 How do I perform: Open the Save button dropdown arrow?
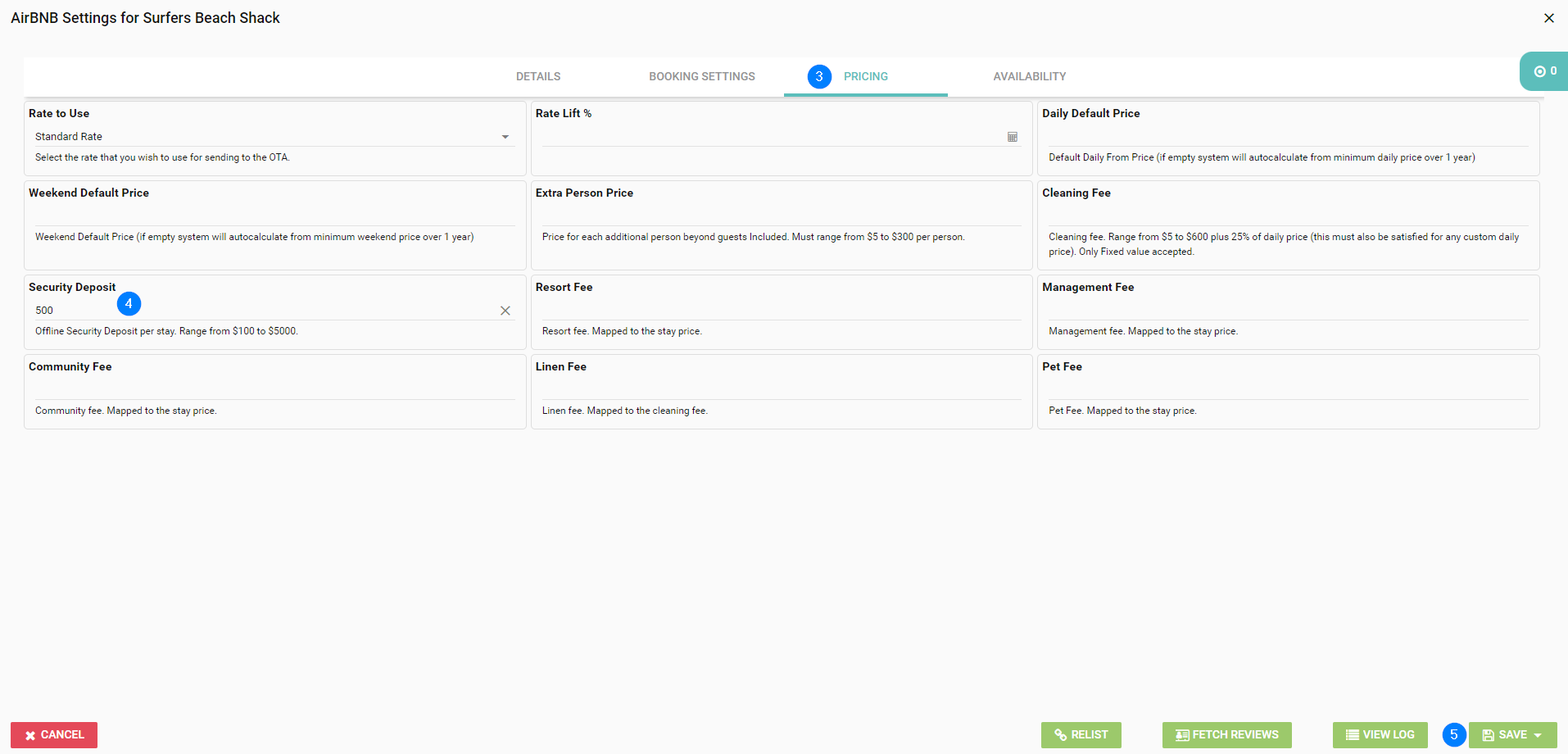(1539, 735)
